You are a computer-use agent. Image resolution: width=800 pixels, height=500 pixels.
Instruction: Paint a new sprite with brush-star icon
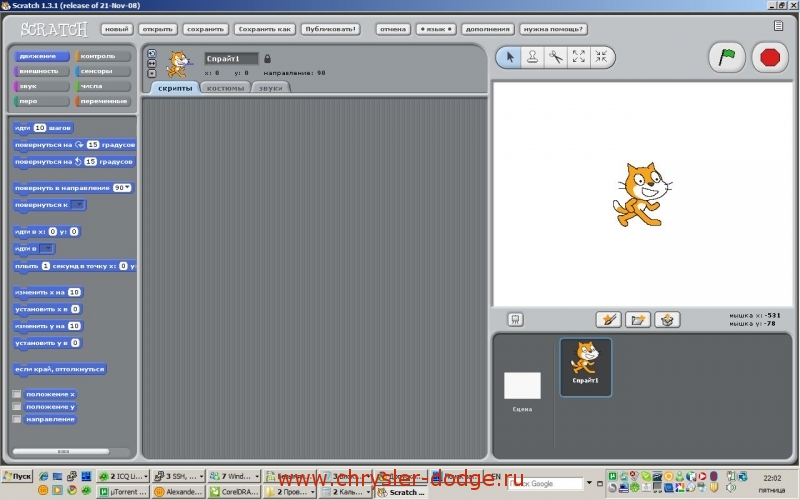[609, 320]
